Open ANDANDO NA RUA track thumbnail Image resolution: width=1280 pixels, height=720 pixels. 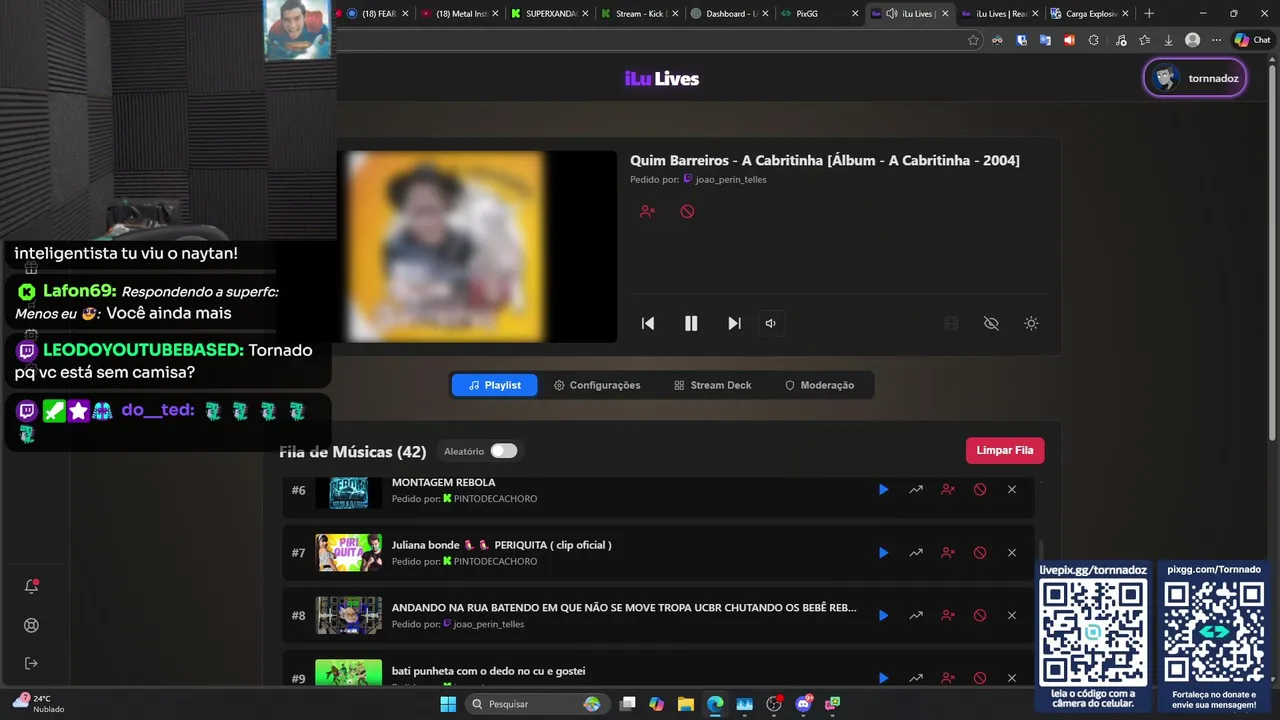pos(349,616)
